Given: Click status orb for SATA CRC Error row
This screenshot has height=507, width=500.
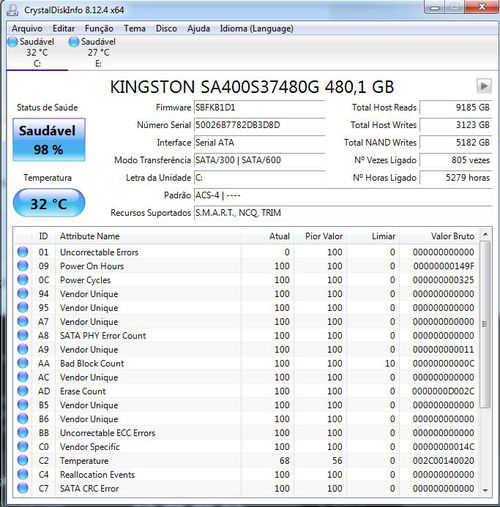Looking at the screenshot, I should (x=23, y=488).
